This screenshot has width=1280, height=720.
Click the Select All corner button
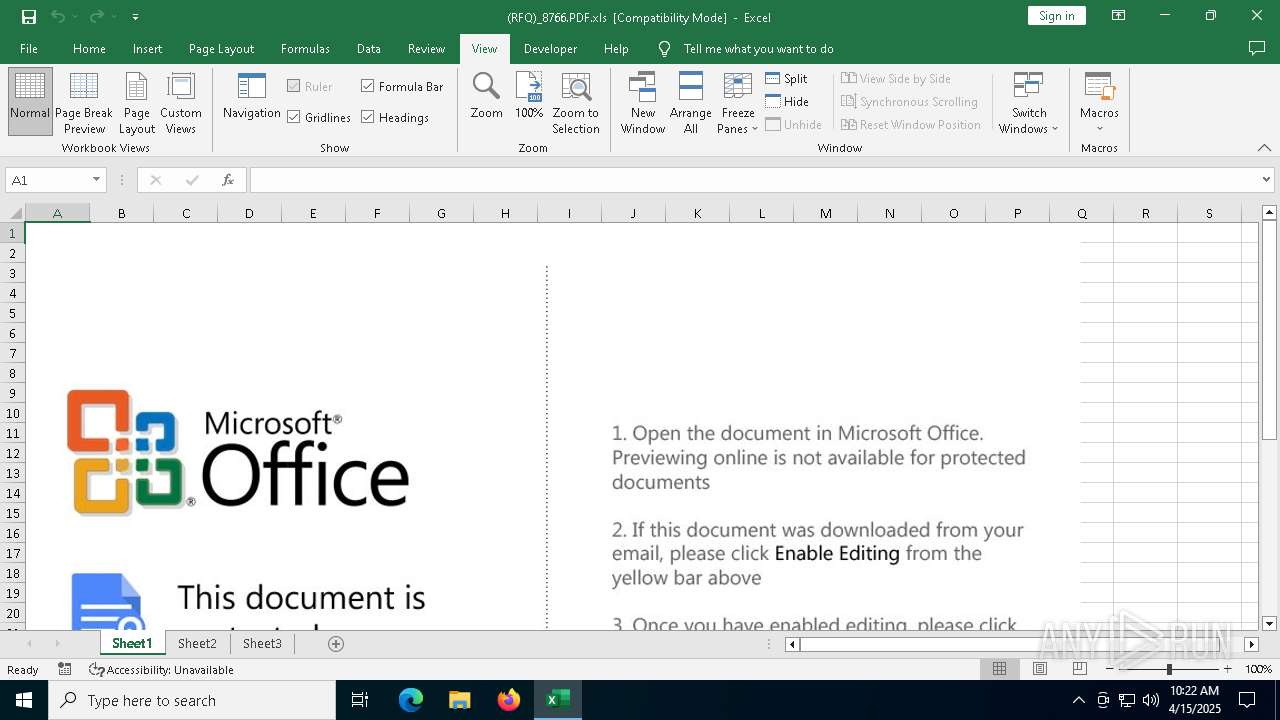[x=13, y=213]
